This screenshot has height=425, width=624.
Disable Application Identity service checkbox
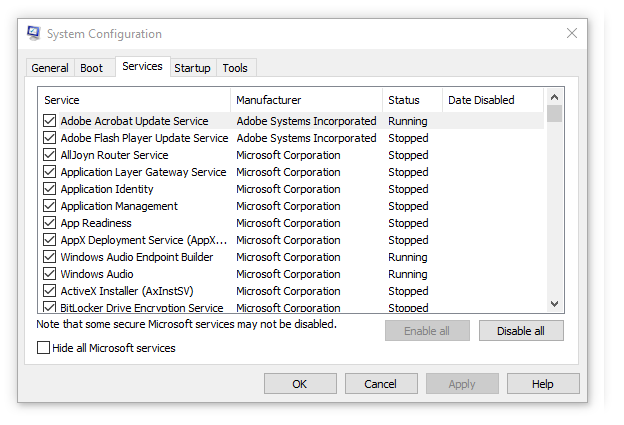point(49,189)
